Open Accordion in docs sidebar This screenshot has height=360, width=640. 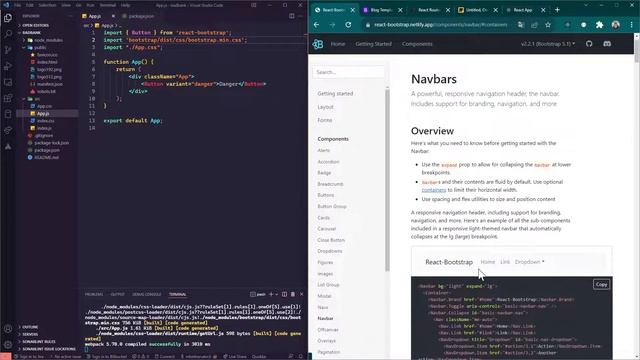pos(328,162)
